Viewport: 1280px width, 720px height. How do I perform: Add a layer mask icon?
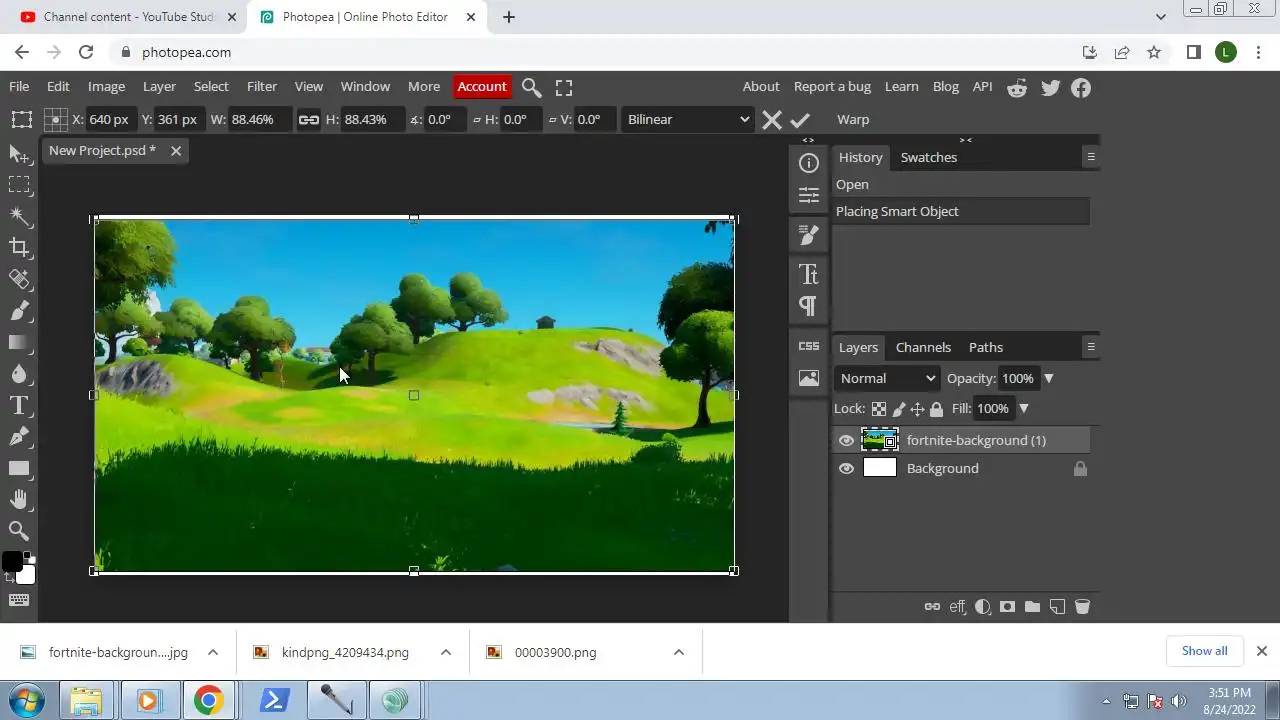(x=1008, y=607)
